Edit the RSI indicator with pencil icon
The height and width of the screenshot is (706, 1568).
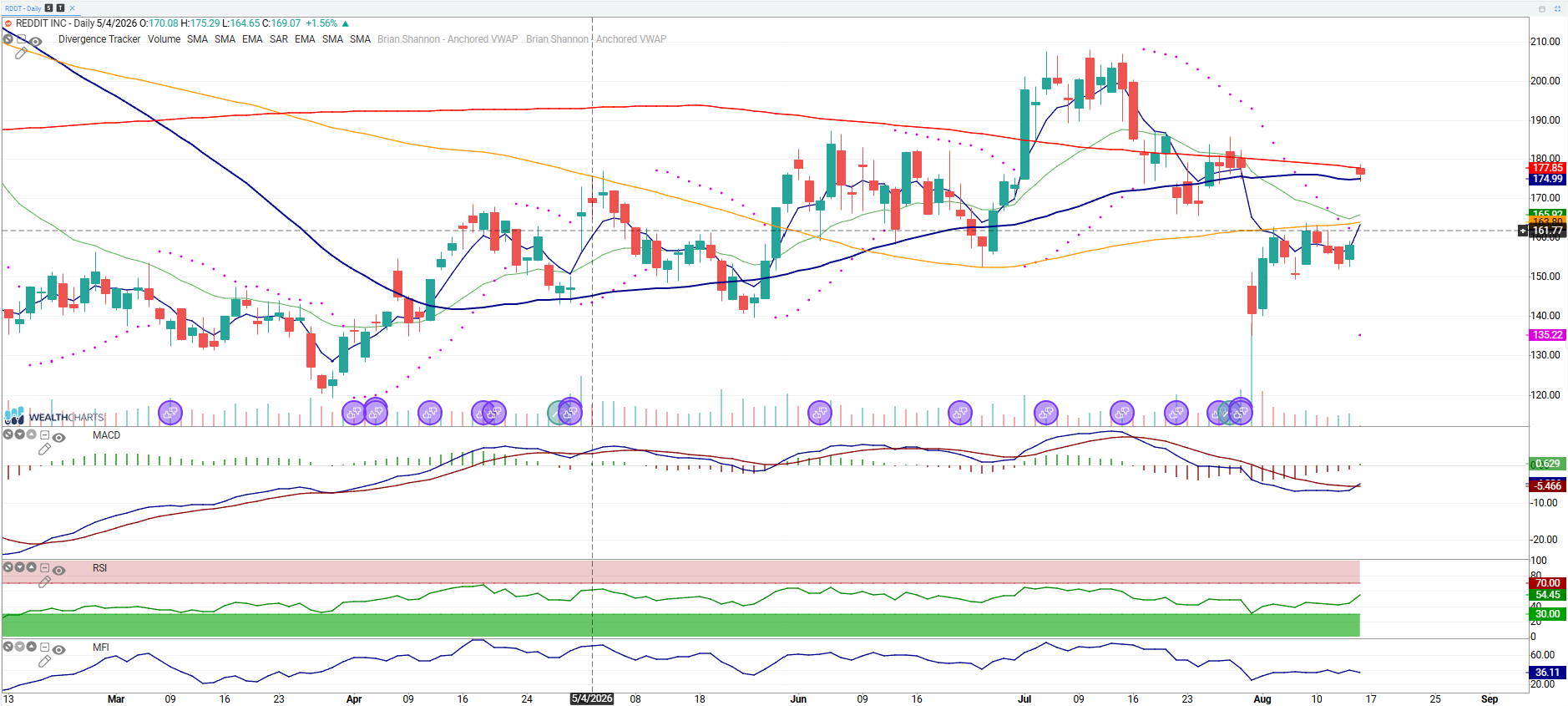point(45,582)
